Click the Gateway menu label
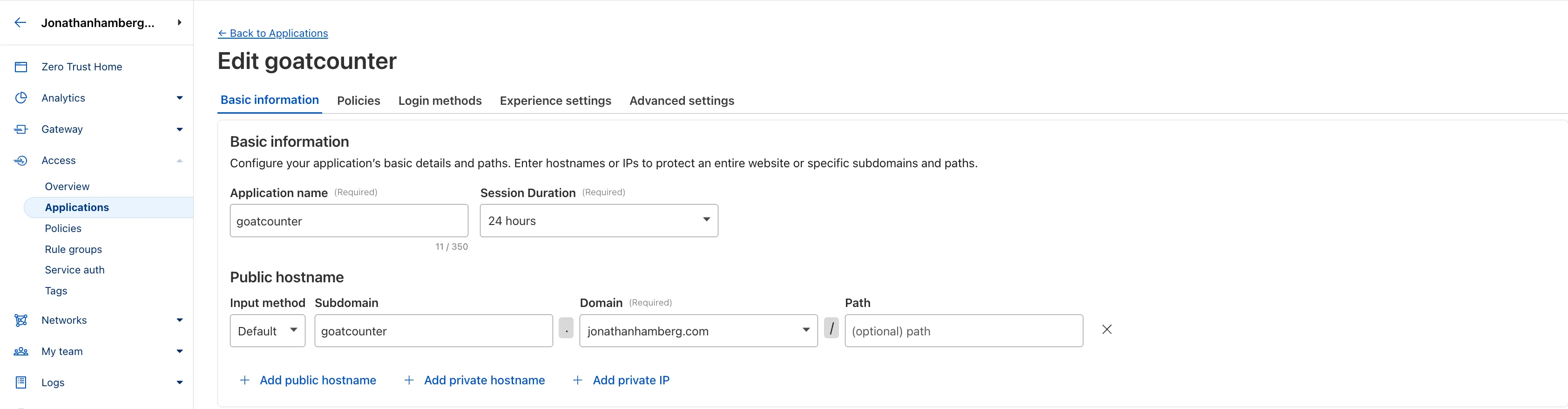This screenshot has width=1568, height=409. [62, 129]
